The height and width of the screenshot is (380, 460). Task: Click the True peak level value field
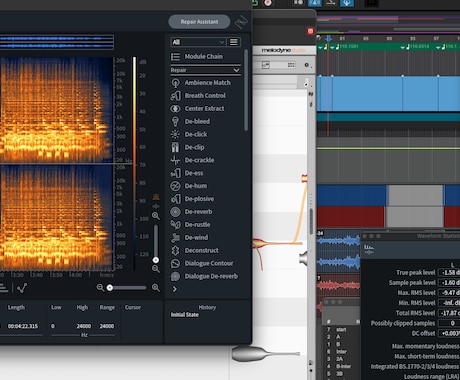click(449, 273)
